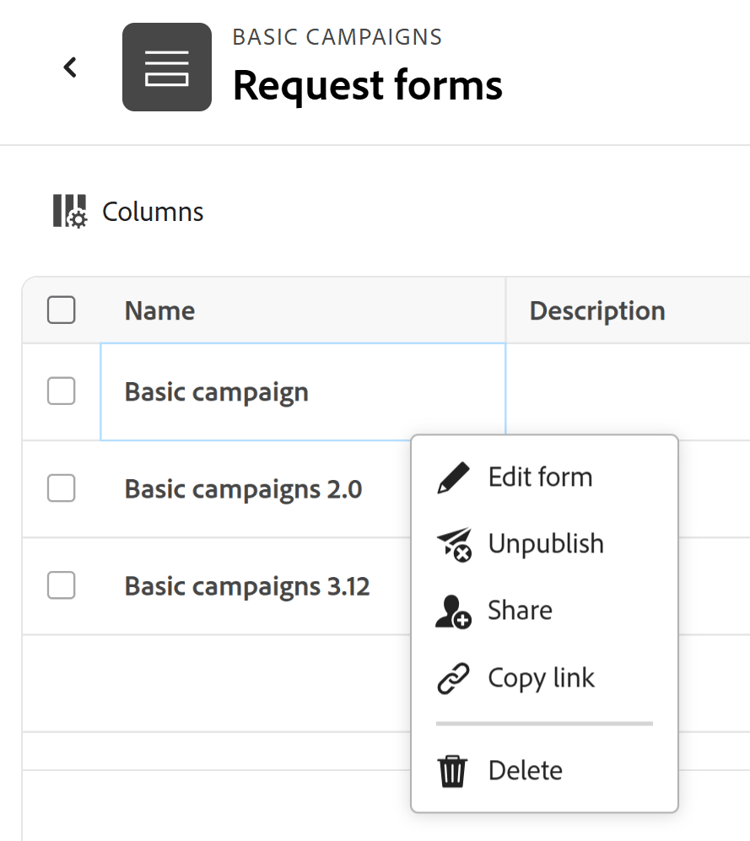This screenshot has width=750, height=841.
Task: Check the Basic campaign row checkbox
Action: tap(62, 391)
